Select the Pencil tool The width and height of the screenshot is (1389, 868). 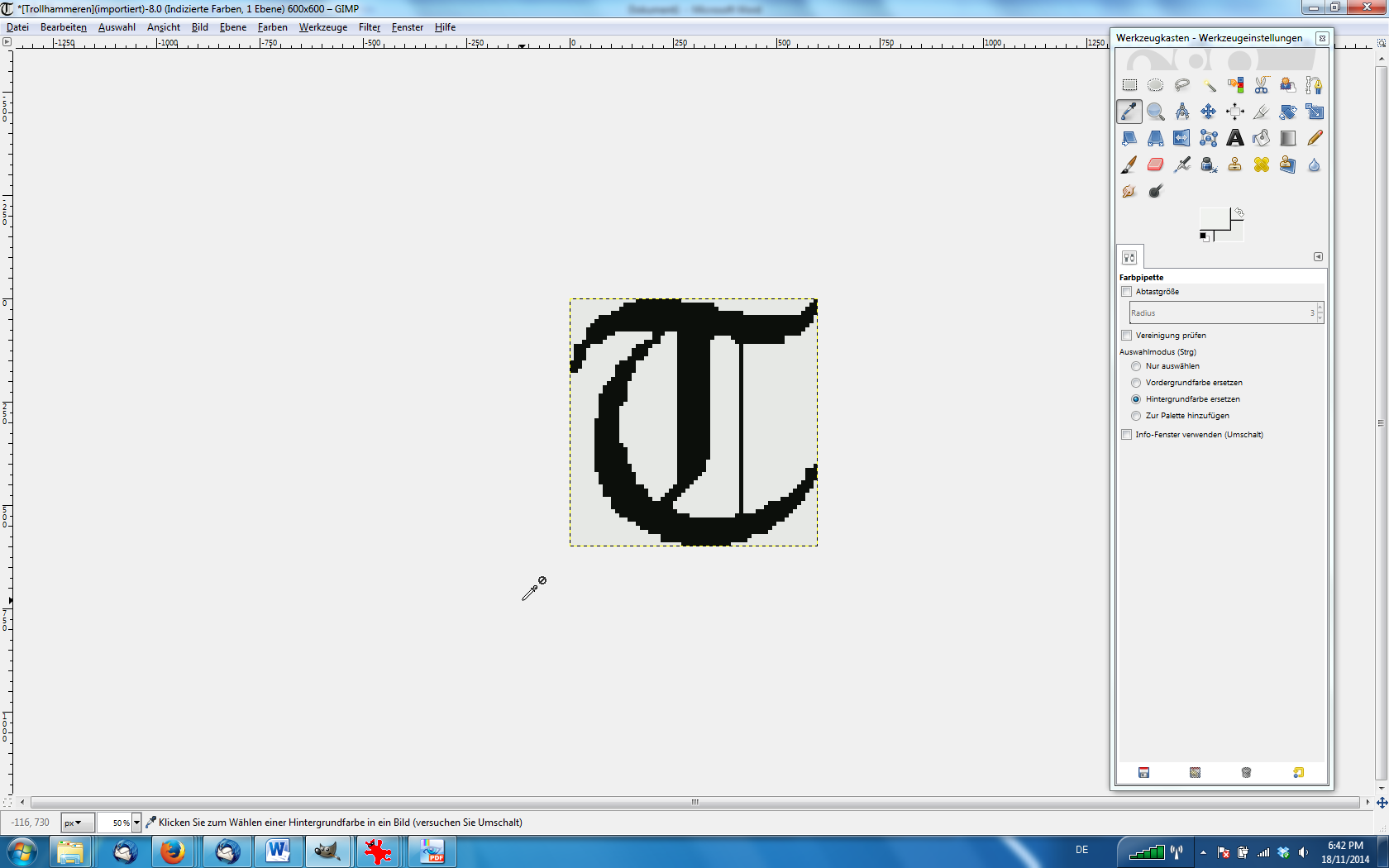point(1314,138)
